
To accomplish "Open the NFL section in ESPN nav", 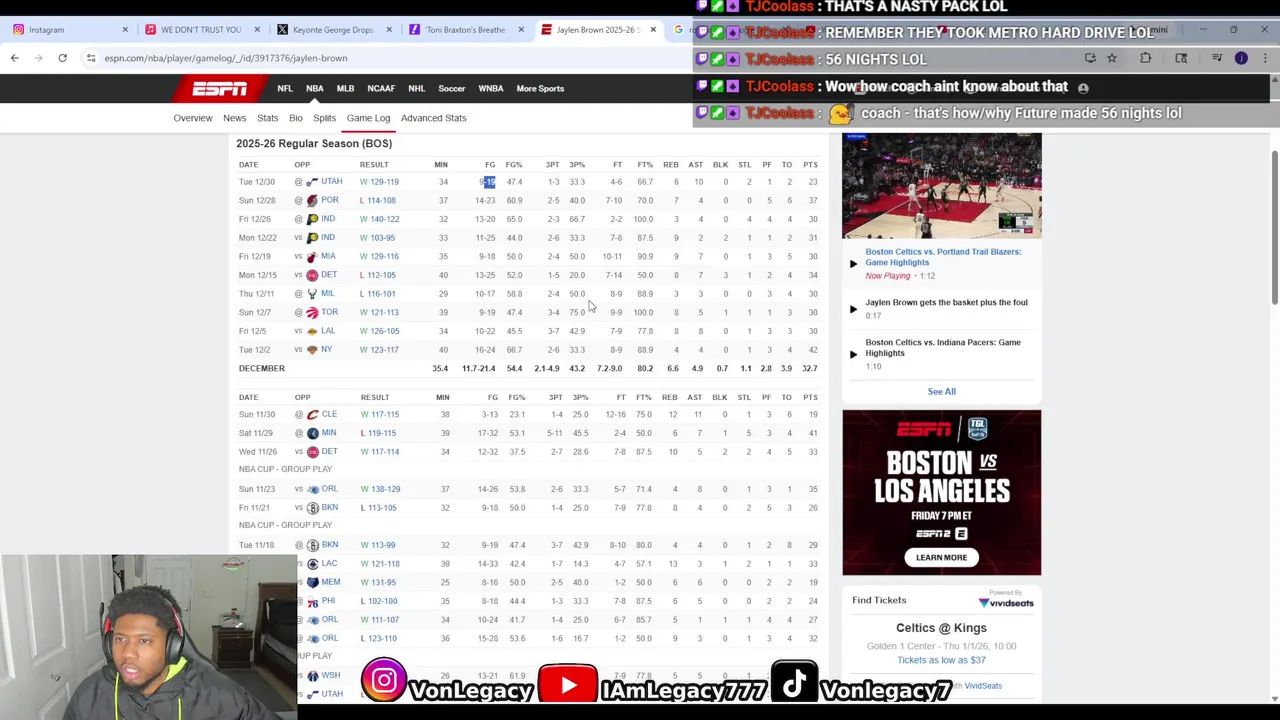I will (285, 89).
